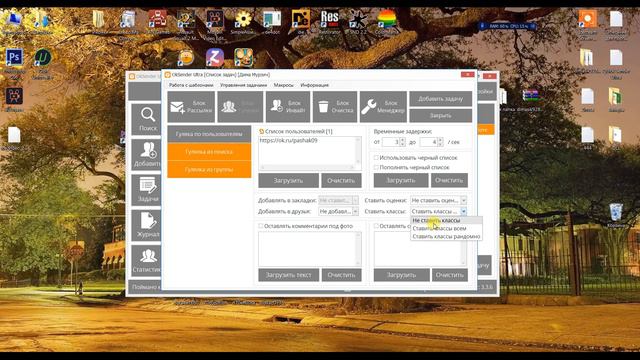Open Журнал in the background OkSender window

[x=147, y=225]
